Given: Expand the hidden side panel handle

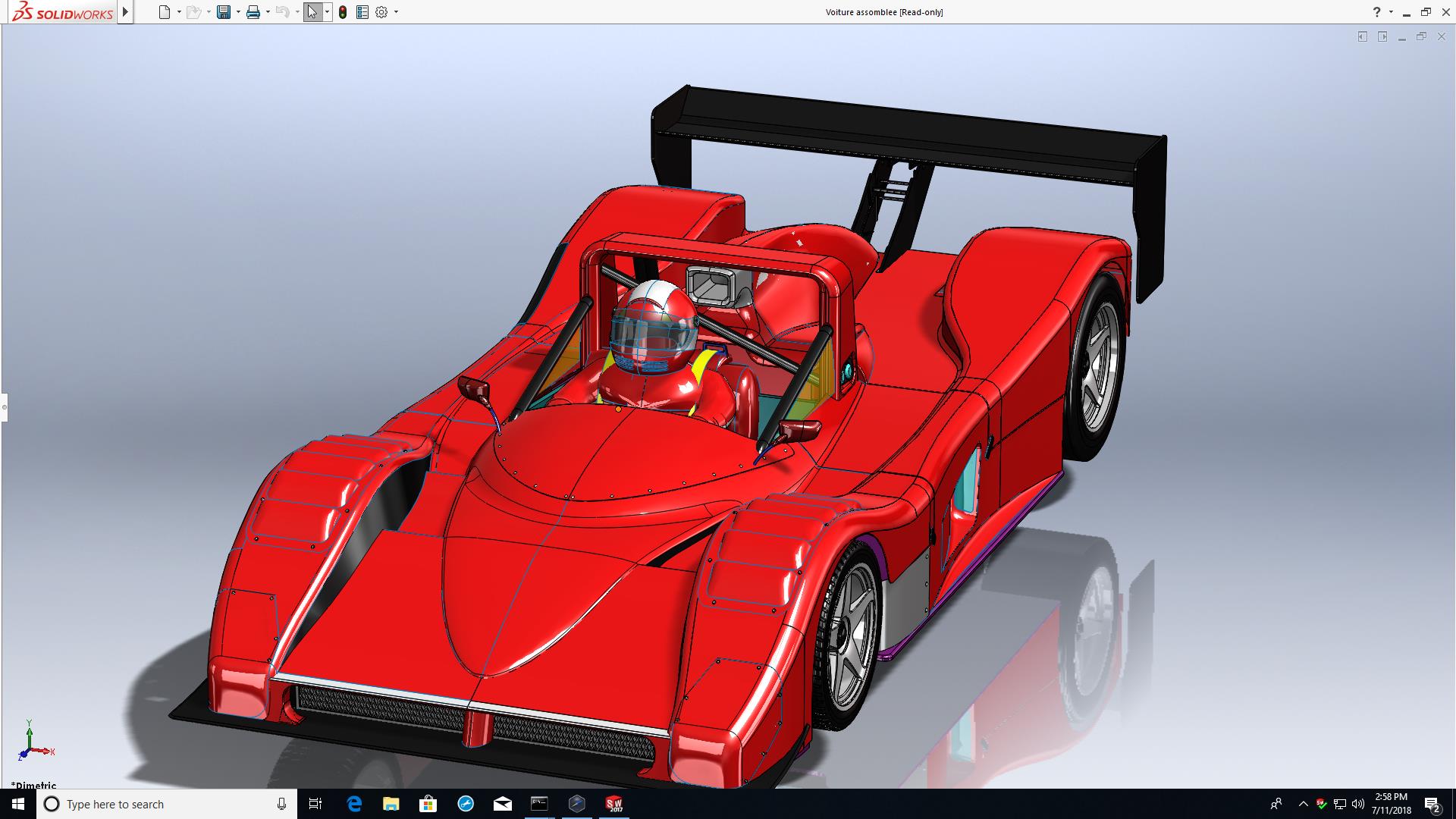Looking at the screenshot, I should point(4,407).
